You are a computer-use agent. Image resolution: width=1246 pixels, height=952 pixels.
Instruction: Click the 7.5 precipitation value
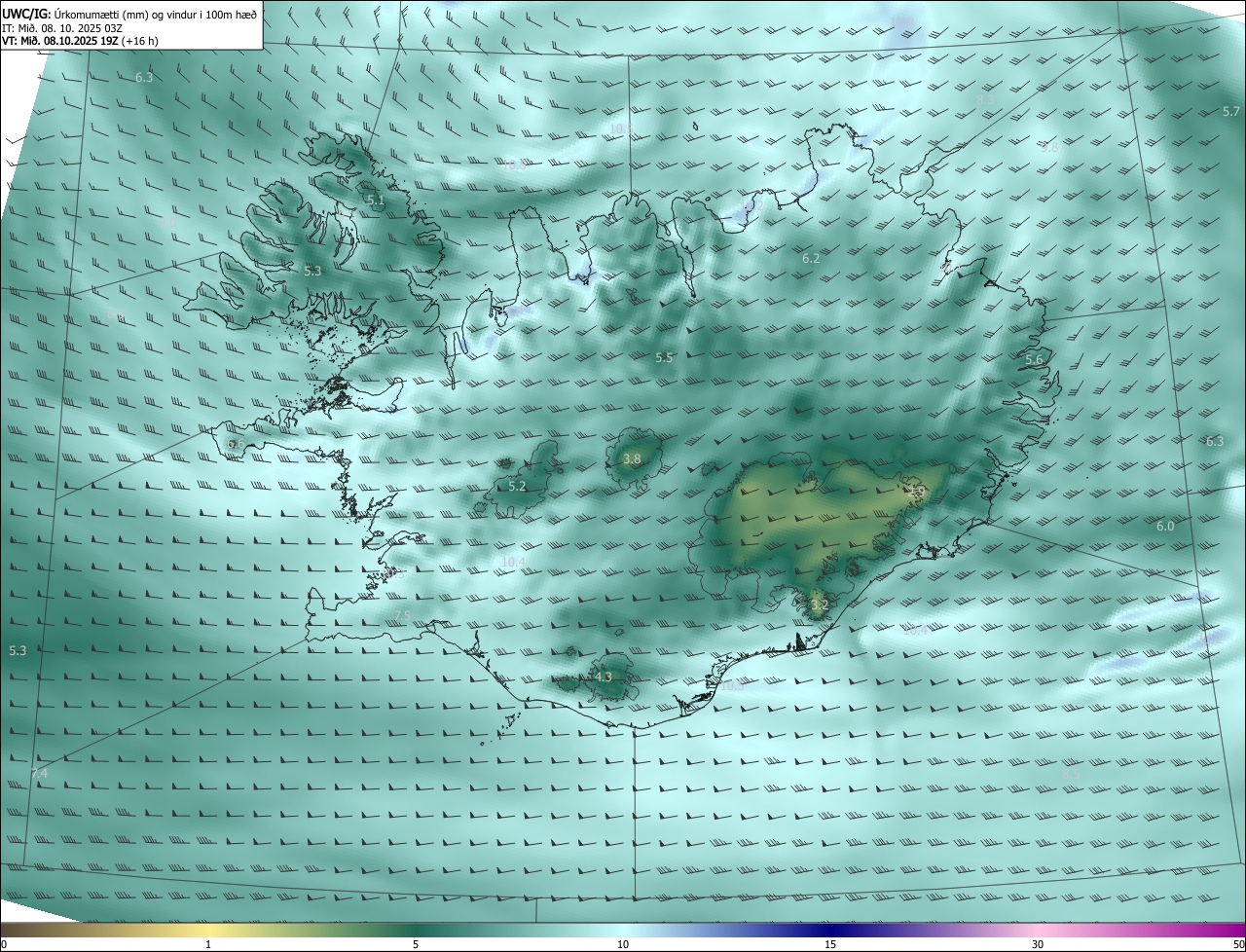tap(402, 616)
